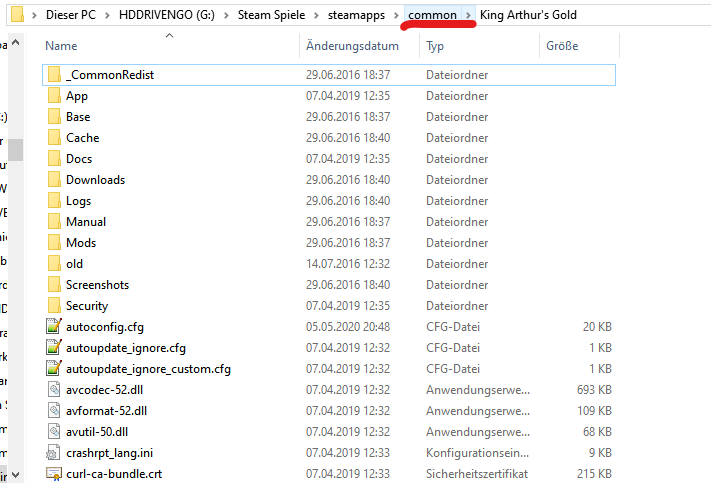
Task: Select the crashrpt_lang.ini file icon
Action: tap(55, 453)
